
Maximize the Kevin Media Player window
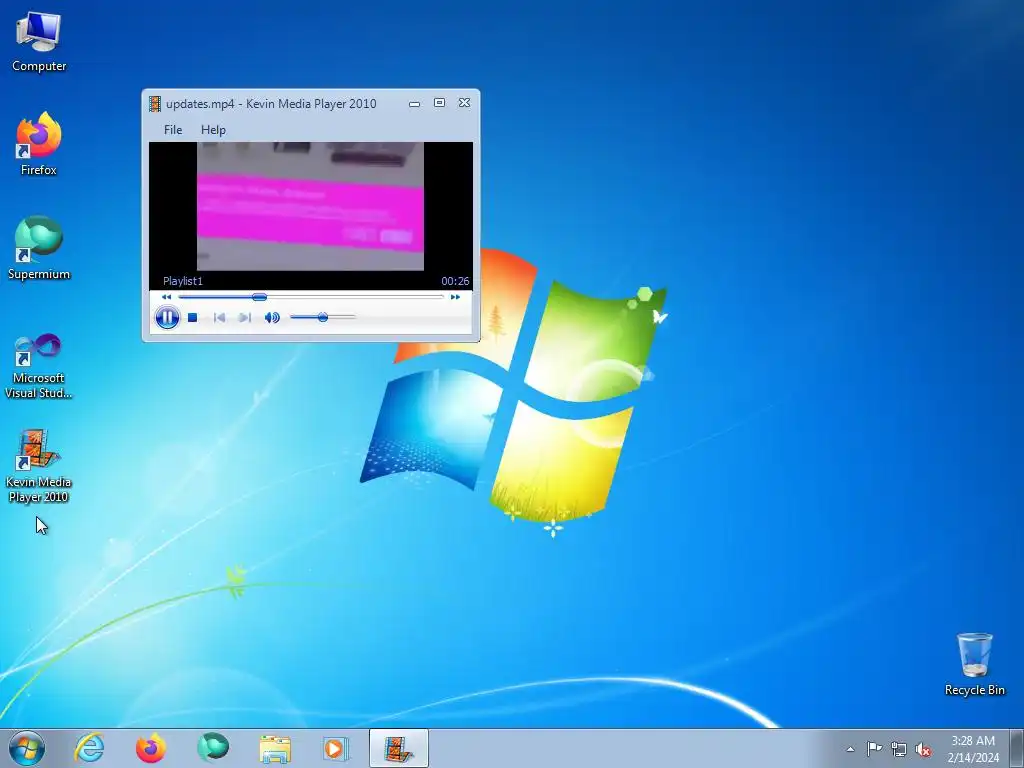coord(440,103)
